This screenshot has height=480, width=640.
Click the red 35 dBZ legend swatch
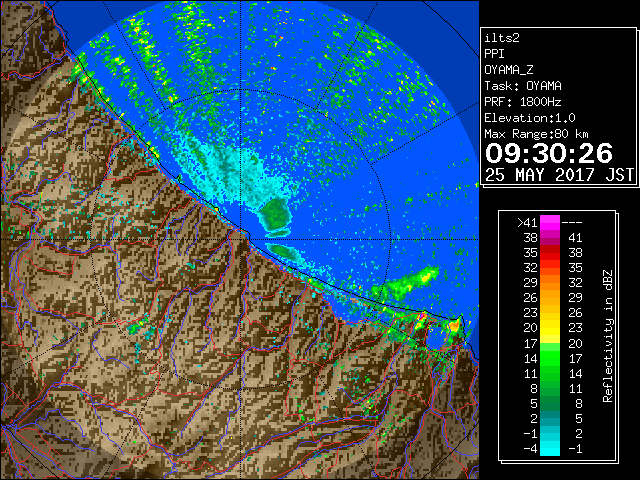click(550, 253)
